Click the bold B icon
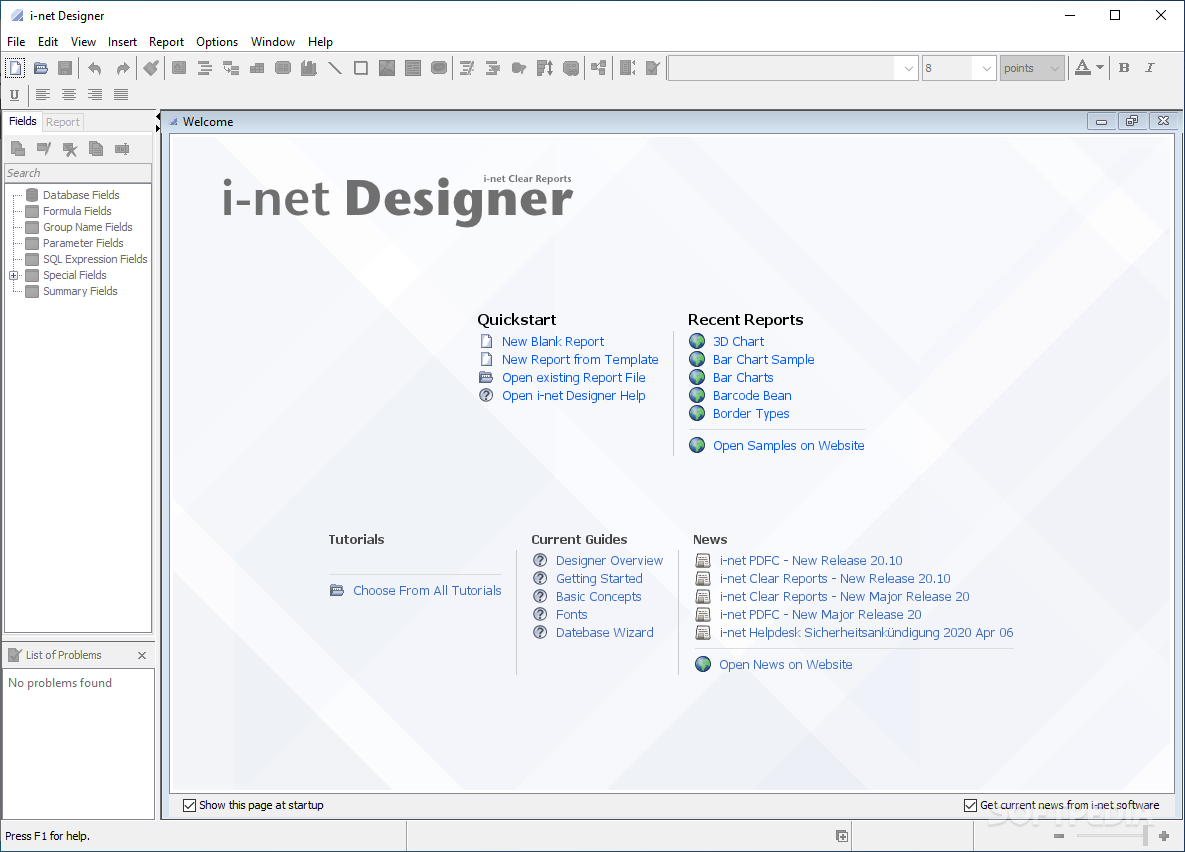The height and width of the screenshot is (852, 1185). click(1124, 68)
